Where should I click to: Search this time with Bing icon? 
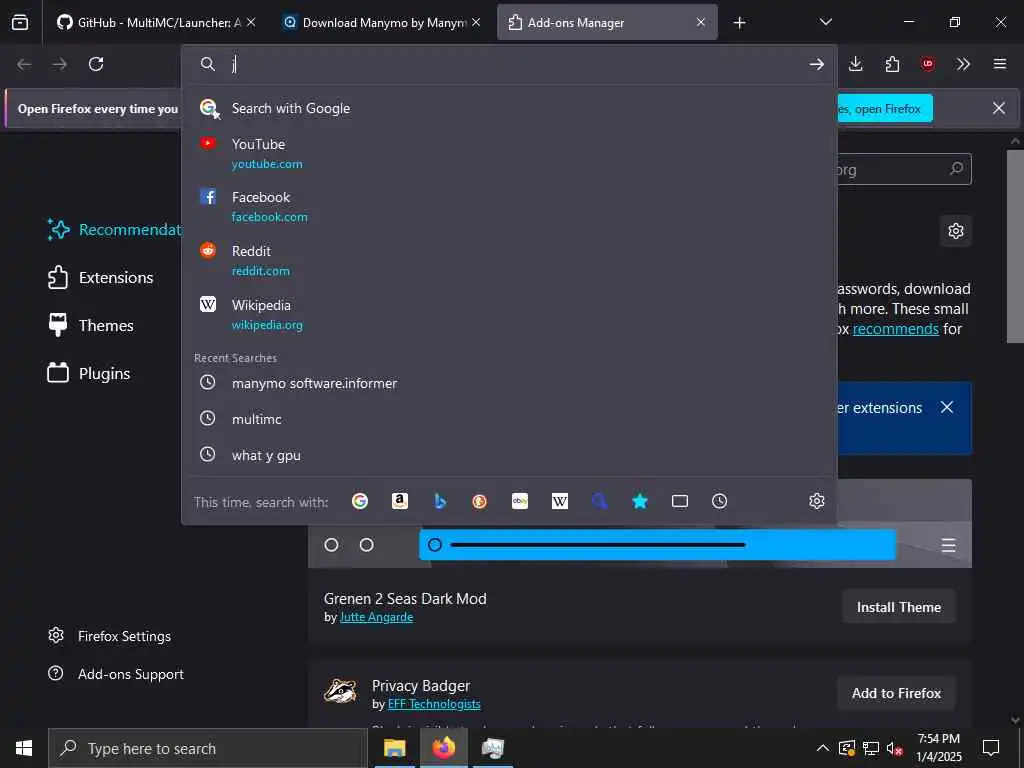coord(440,501)
